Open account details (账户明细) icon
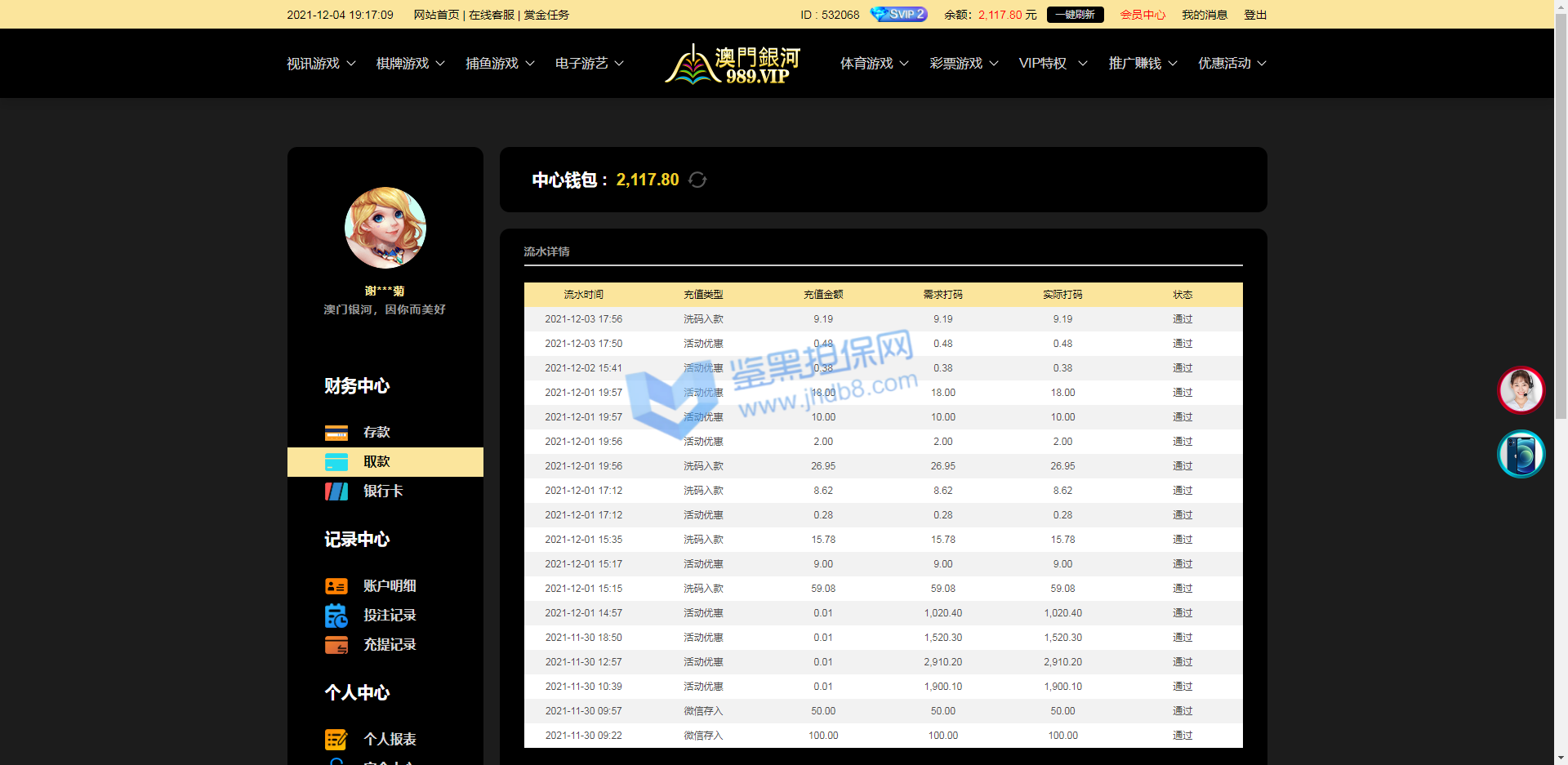 [x=336, y=586]
